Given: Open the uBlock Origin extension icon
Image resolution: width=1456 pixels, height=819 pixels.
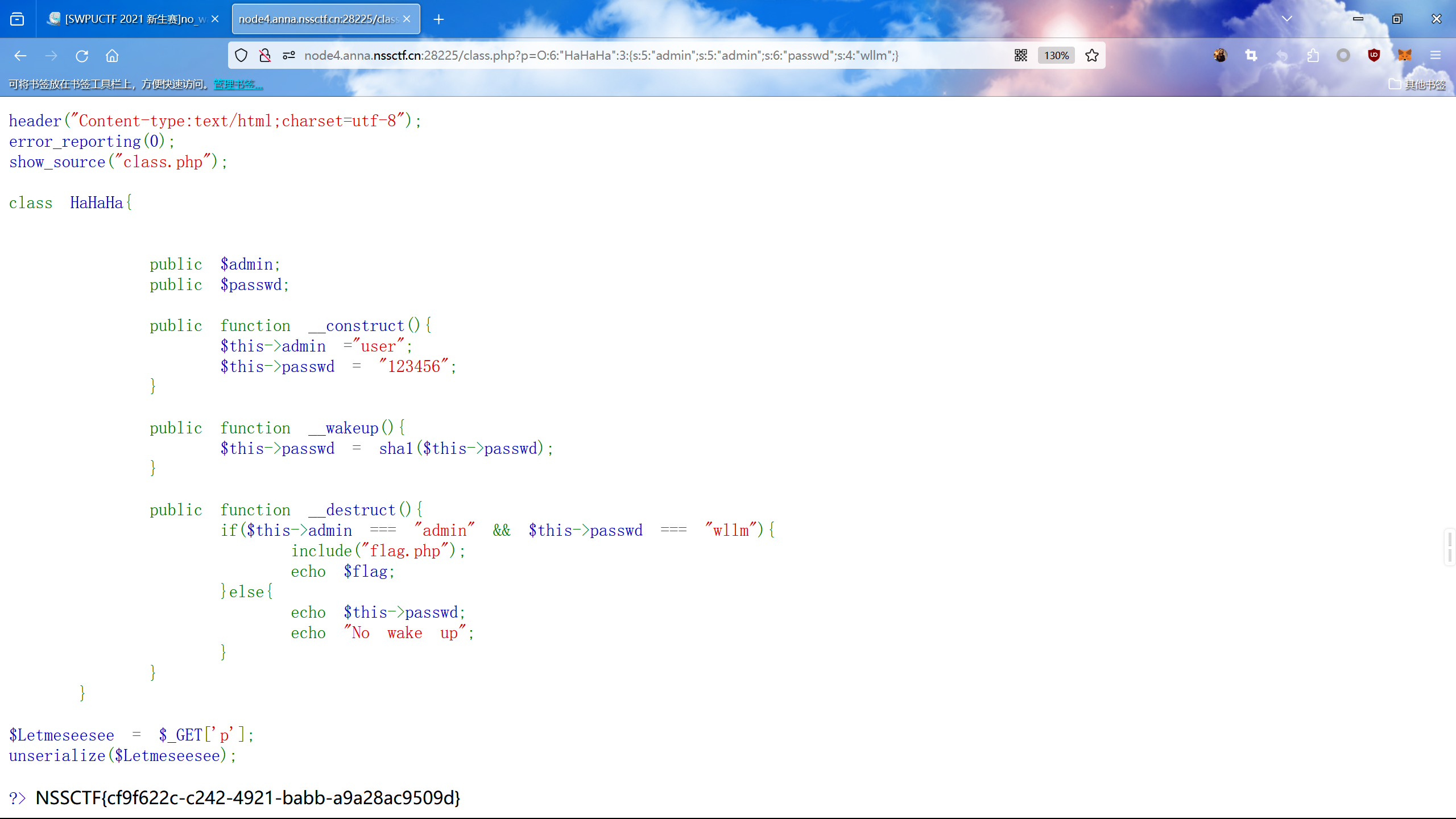Looking at the screenshot, I should point(1374,55).
